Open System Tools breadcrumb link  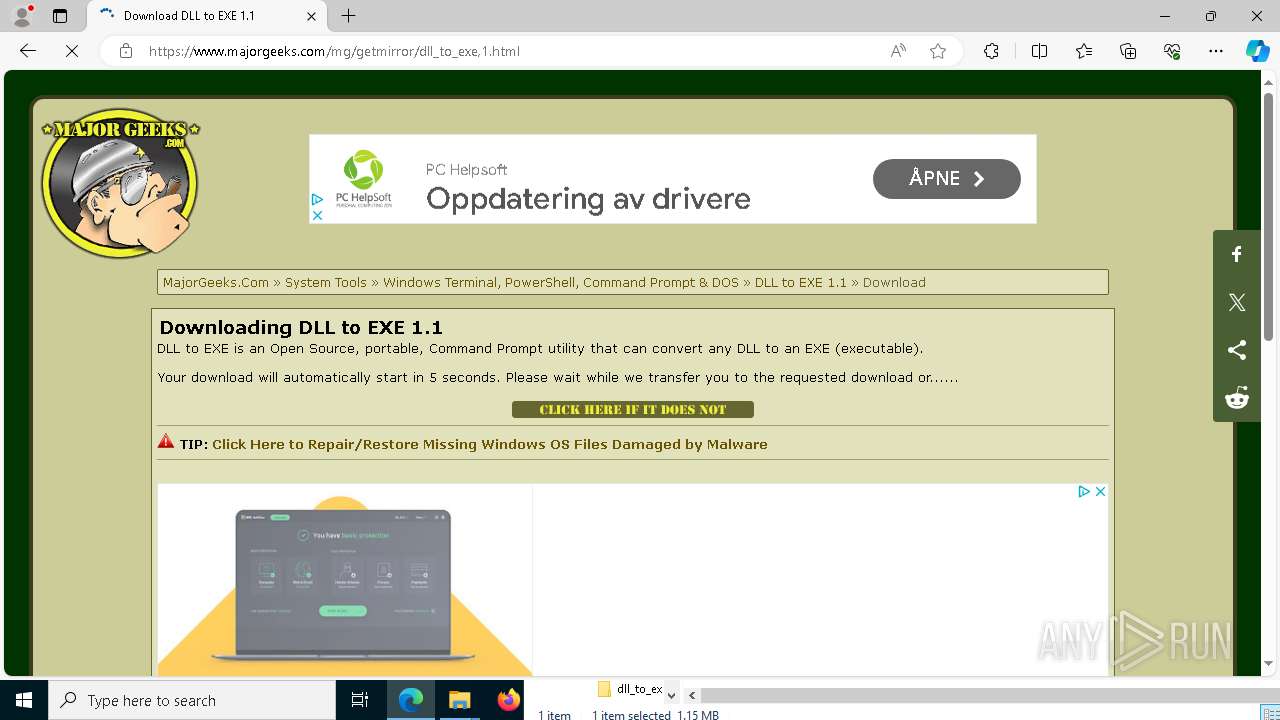(326, 282)
